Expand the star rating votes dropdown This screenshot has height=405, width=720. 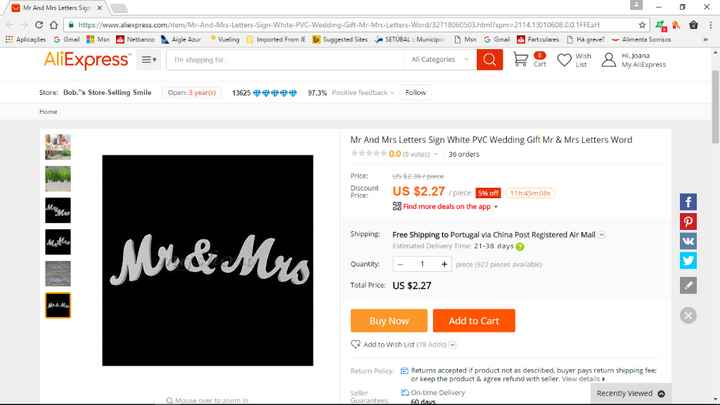(436, 154)
